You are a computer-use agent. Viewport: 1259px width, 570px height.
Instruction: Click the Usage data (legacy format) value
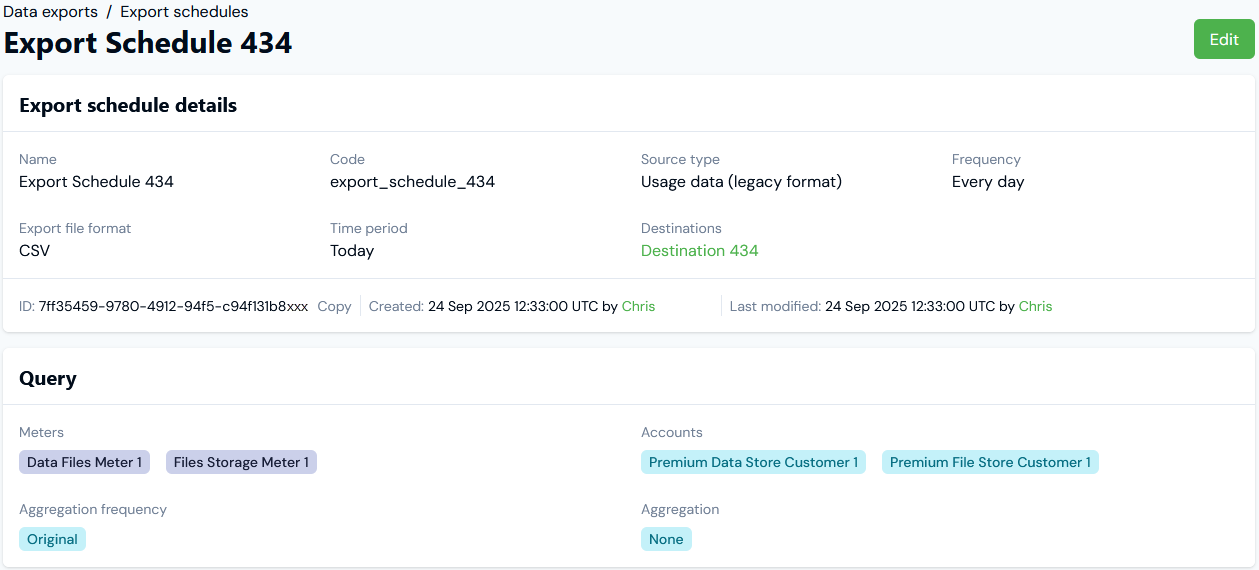point(741,182)
